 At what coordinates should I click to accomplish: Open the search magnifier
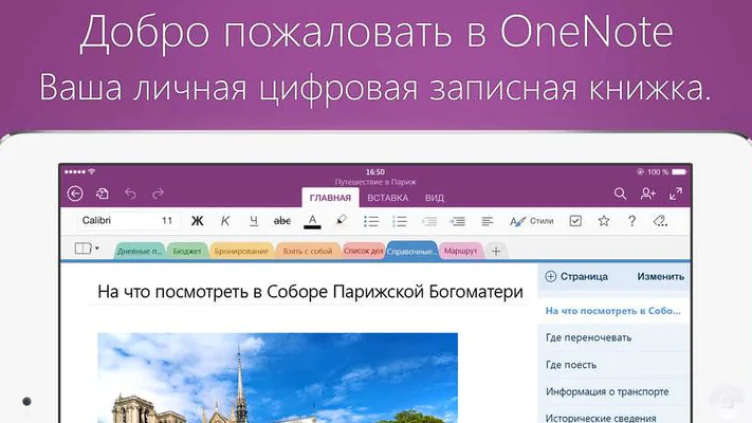click(620, 194)
